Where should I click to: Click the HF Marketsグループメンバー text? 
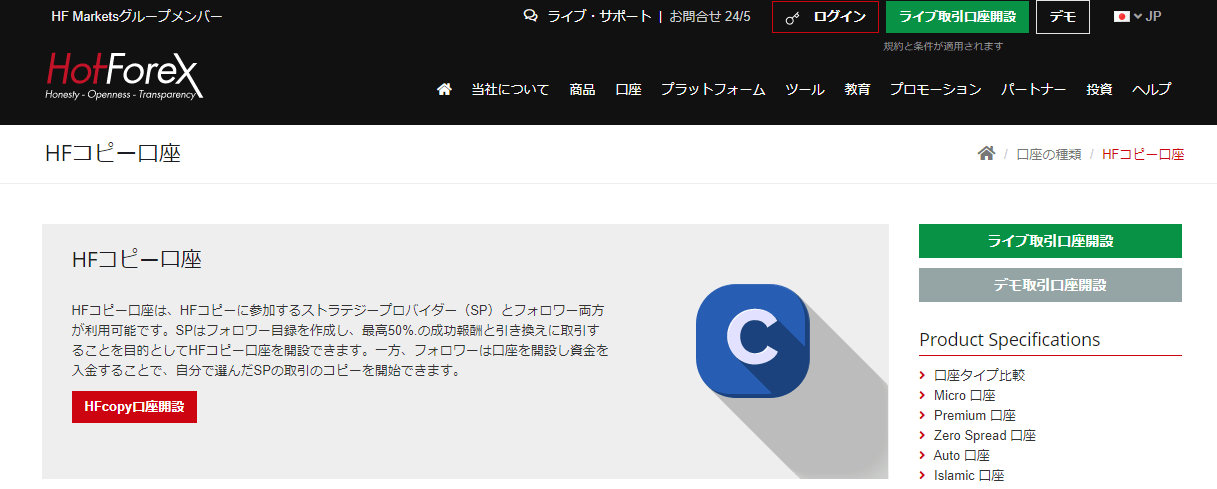pyautogui.click(x=137, y=17)
